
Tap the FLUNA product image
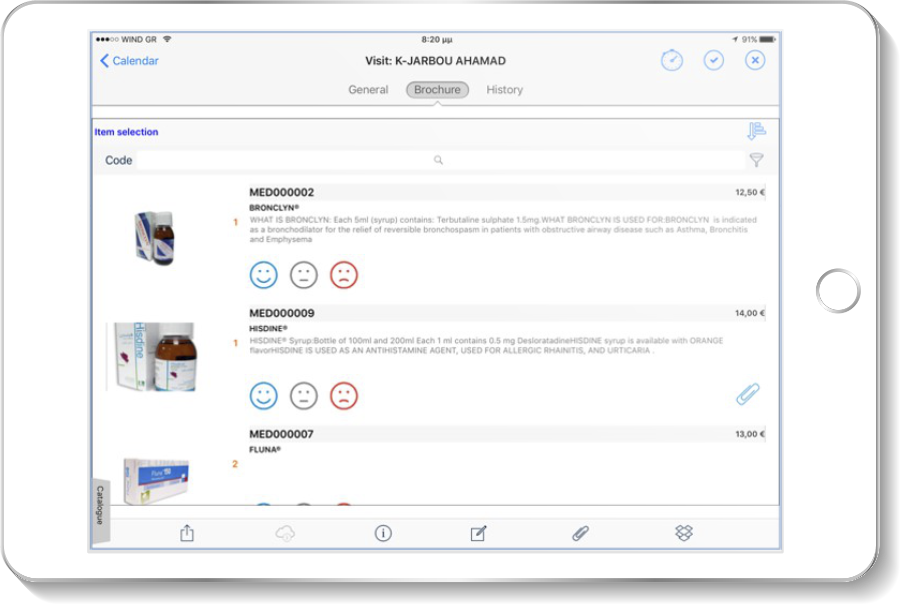point(156,481)
